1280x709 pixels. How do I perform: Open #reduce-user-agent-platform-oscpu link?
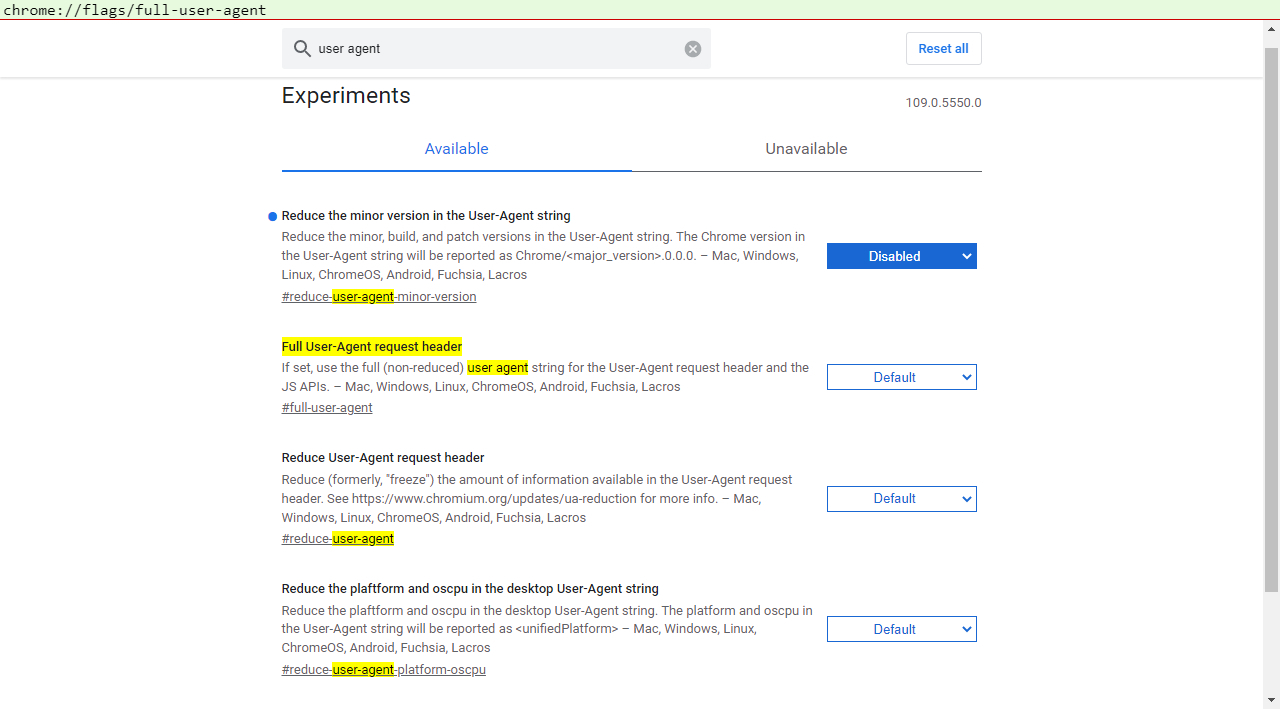point(384,670)
